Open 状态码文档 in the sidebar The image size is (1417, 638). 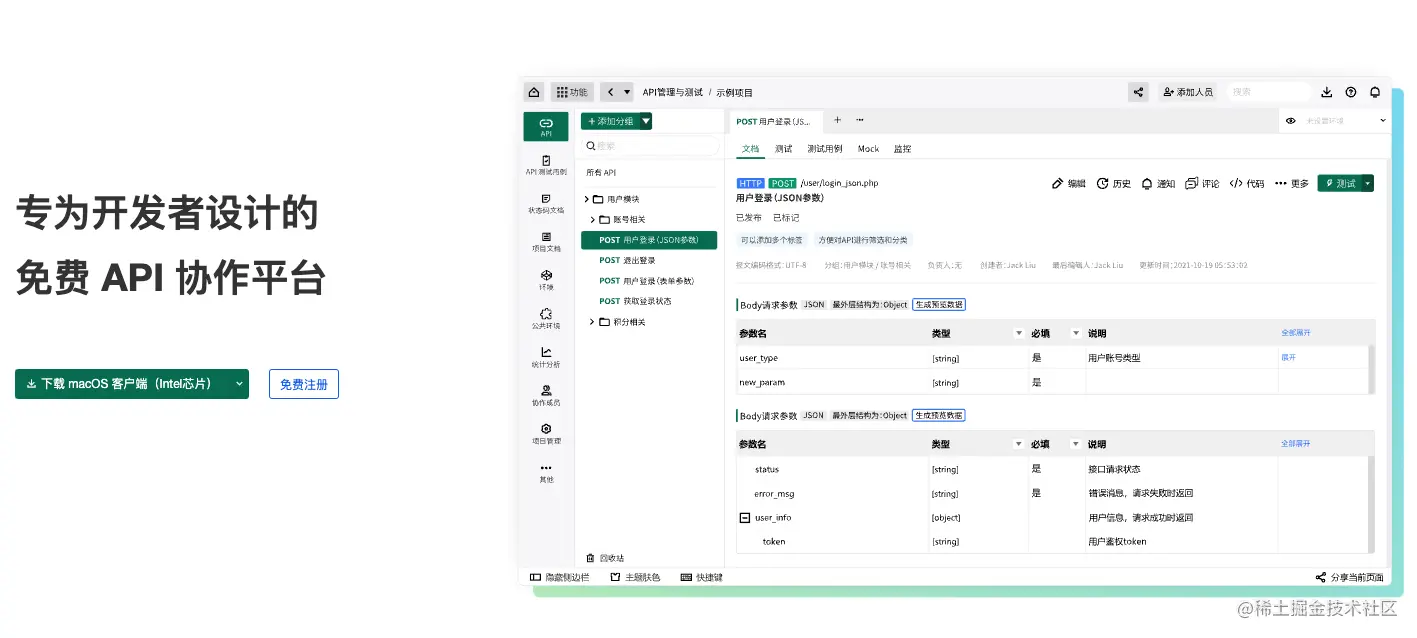(x=546, y=204)
